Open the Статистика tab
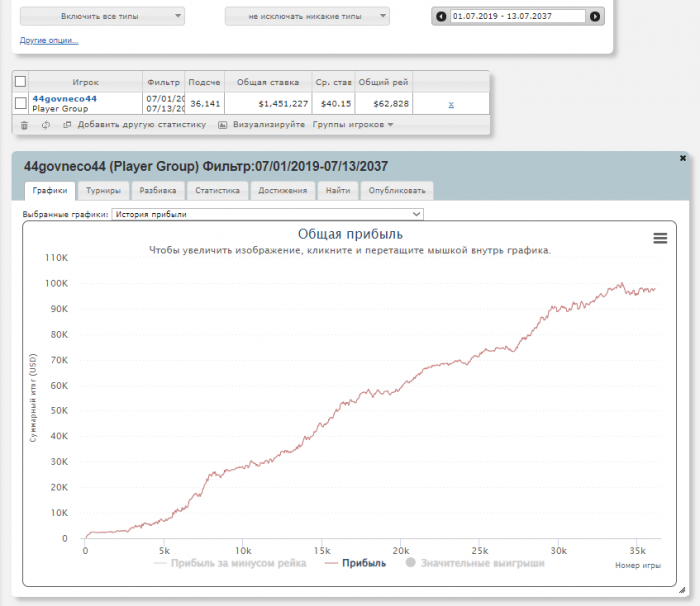Image resolution: width=700 pixels, height=606 pixels. pos(217,190)
